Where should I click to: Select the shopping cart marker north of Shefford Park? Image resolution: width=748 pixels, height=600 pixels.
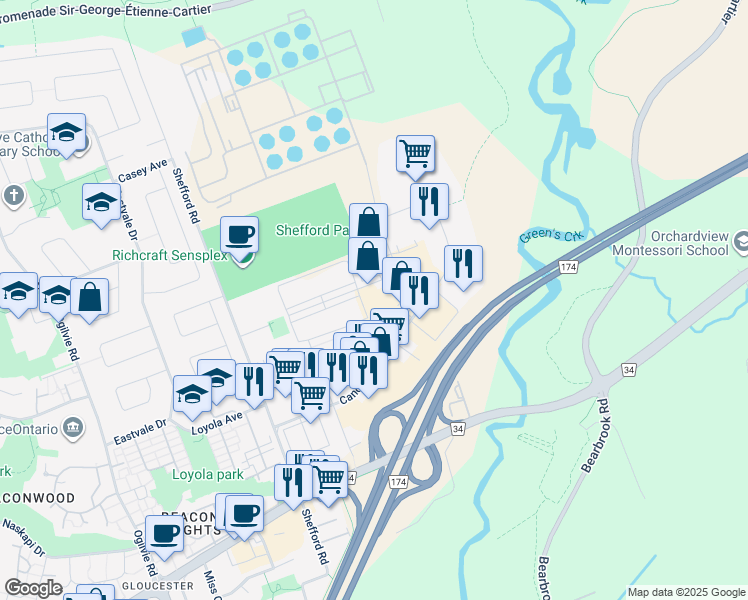tap(416, 155)
